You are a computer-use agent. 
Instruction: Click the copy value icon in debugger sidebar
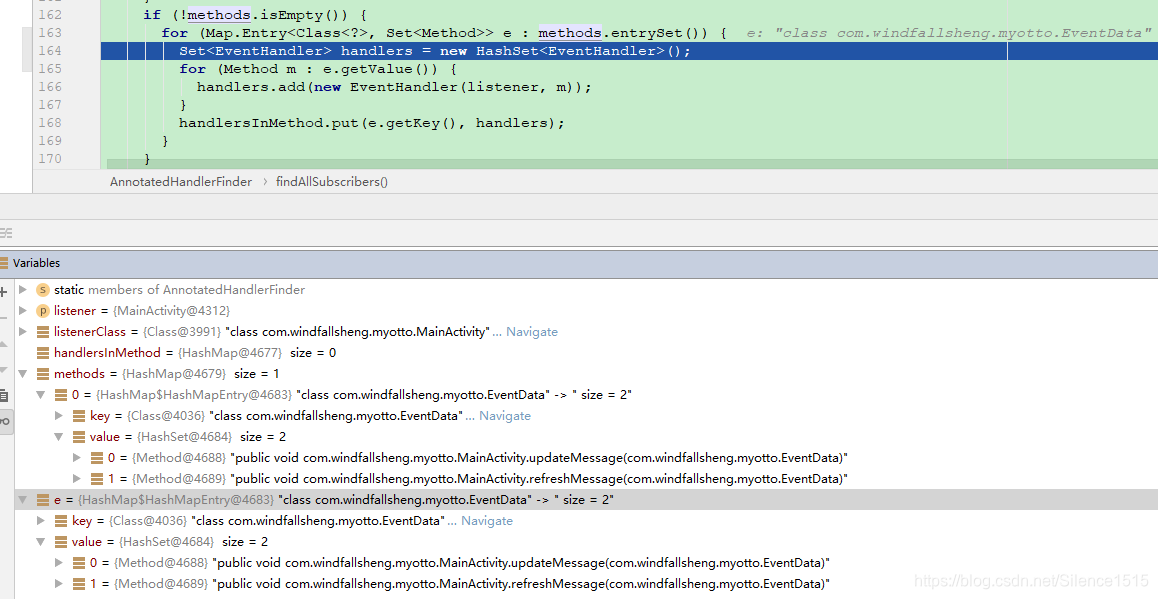point(4,396)
